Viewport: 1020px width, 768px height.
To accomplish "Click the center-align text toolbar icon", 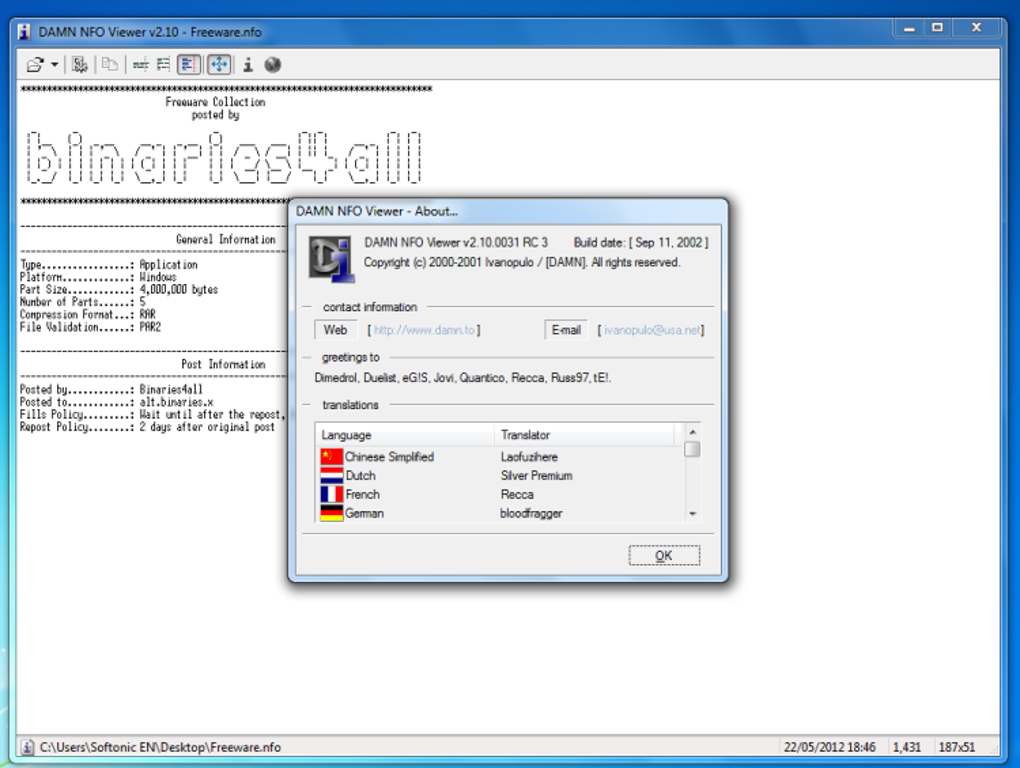I will (140, 64).
